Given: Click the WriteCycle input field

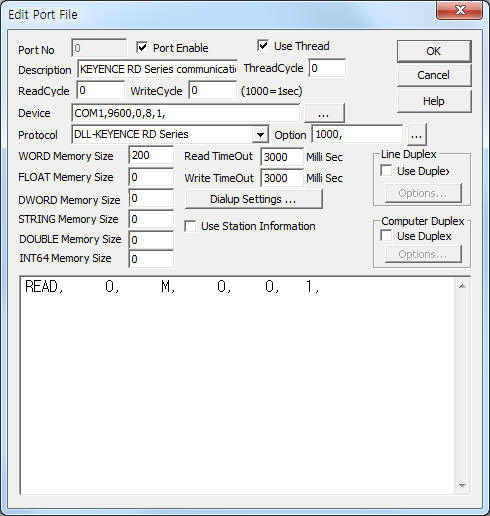Looking at the screenshot, I should pyautogui.click(x=212, y=91).
